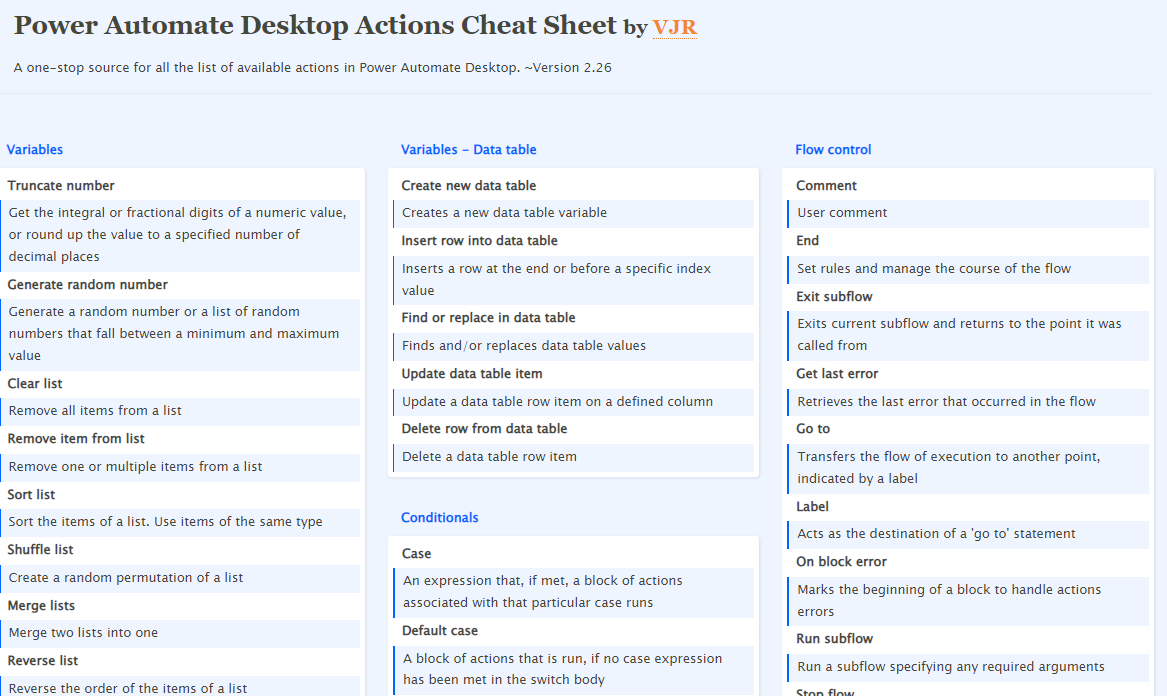The width and height of the screenshot is (1167, 696).
Task: Select the Shuffle list action
Action: [x=41, y=549]
